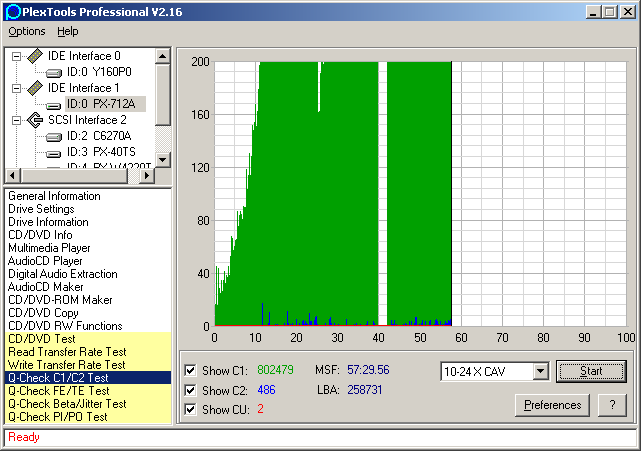Click the Ready status text
The height and width of the screenshot is (451, 641).
point(24,437)
